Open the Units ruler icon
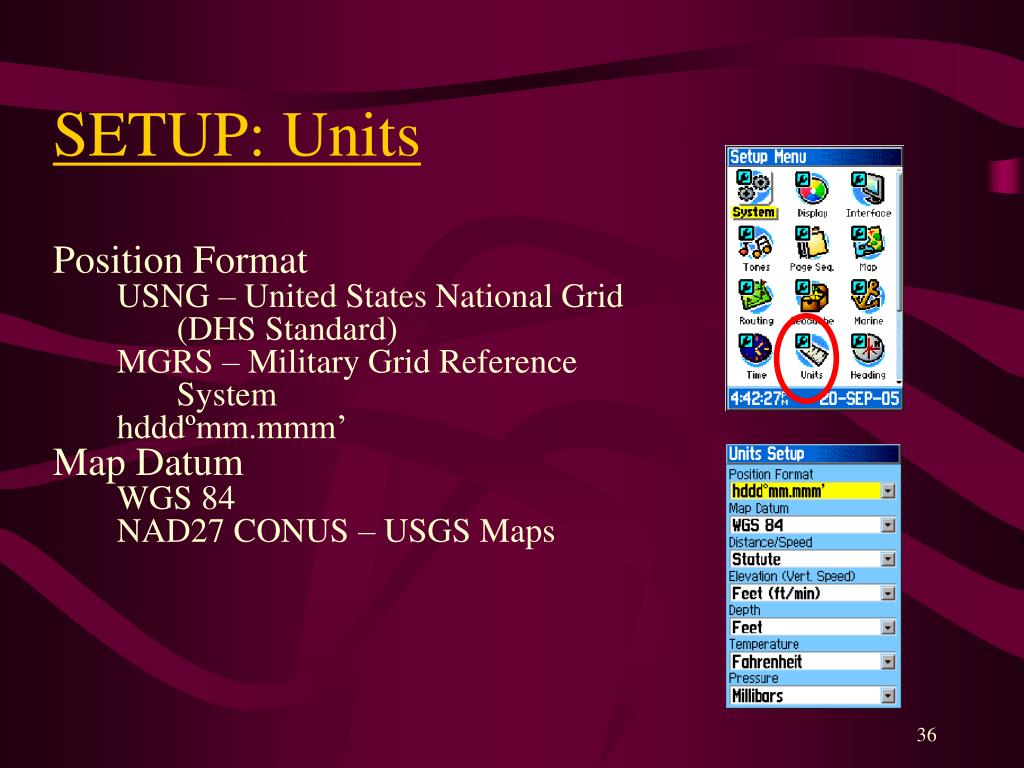Viewport: 1024px width, 768px height. (x=812, y=351)
